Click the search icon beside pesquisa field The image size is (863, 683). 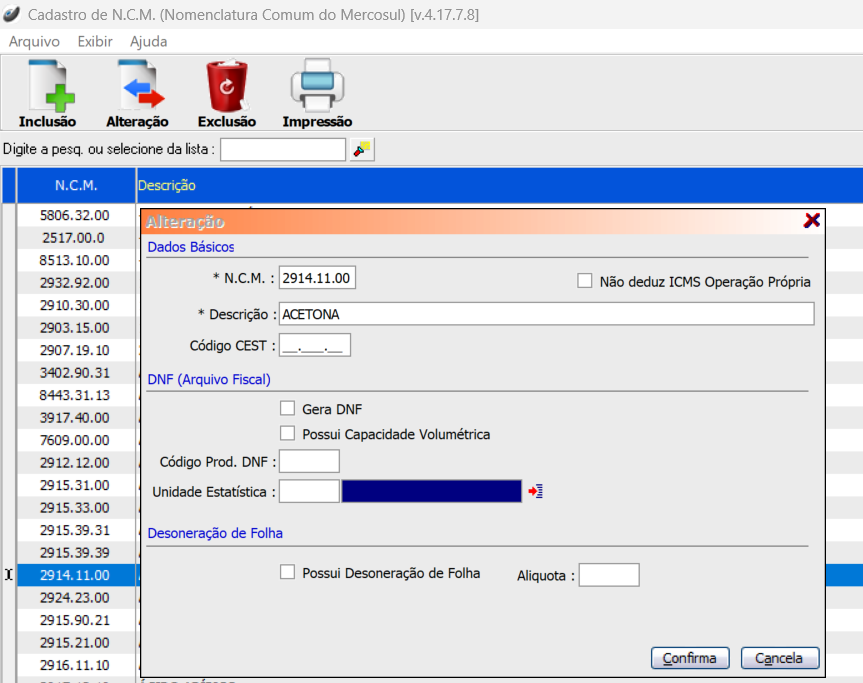tap(361, 149)
